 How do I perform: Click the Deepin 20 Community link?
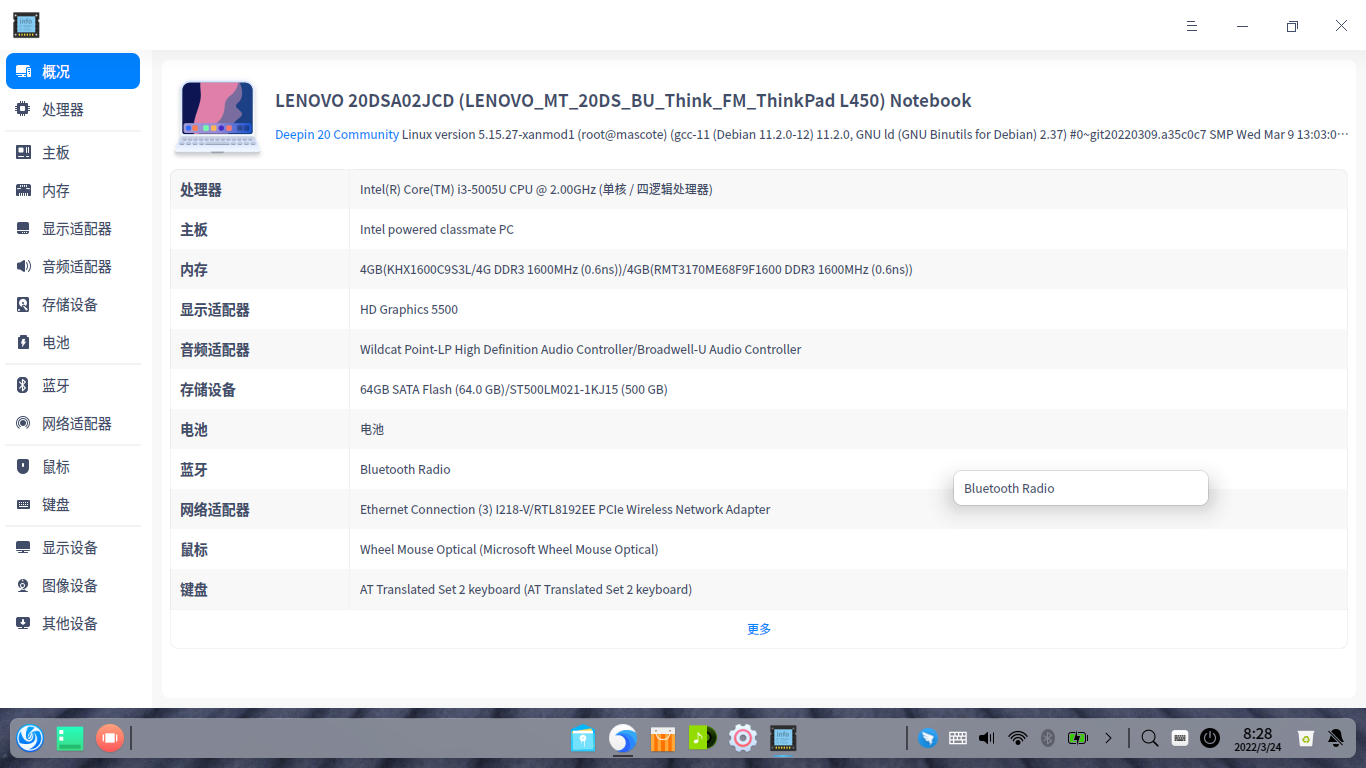pyautogui.click(x=337, y=134)
